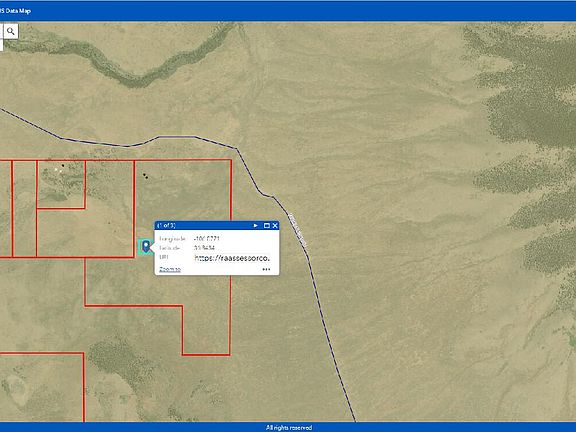Image resolution: width=576 pixels, height=432 pixels.
Task: Click the All rights reserved footer text
Action: click(x=289, y=428)
